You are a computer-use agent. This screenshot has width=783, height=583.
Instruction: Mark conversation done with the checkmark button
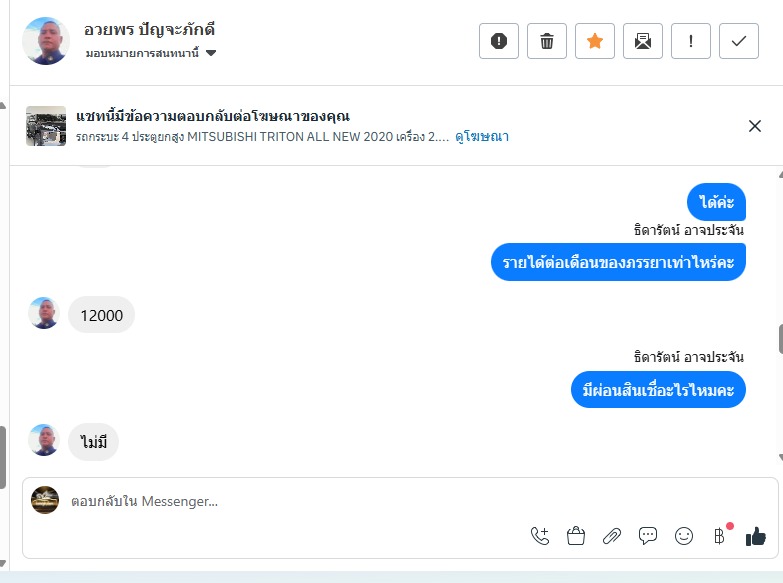(x=739, y=41)
